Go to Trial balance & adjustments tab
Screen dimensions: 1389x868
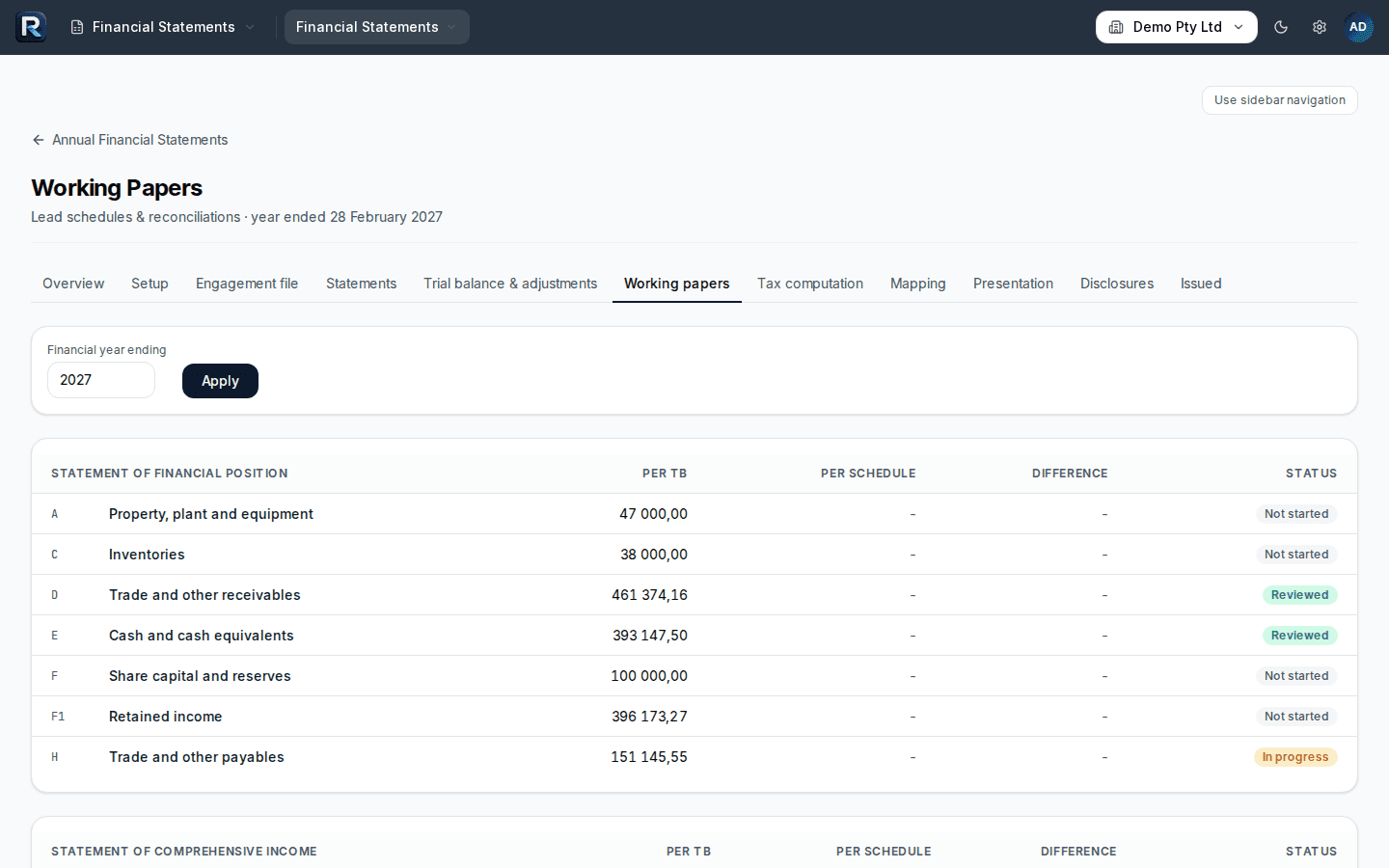pyautogui.click(x=510, y=284)
